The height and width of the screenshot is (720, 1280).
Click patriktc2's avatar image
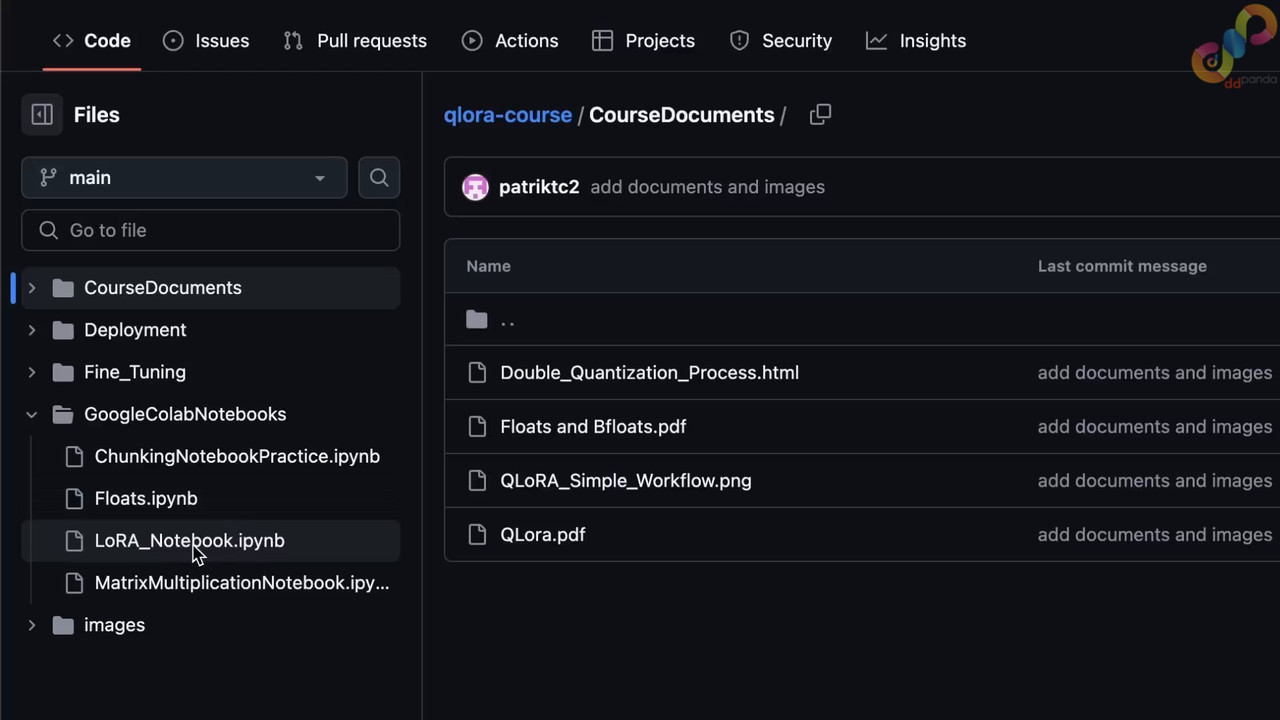tap(475, 187)
